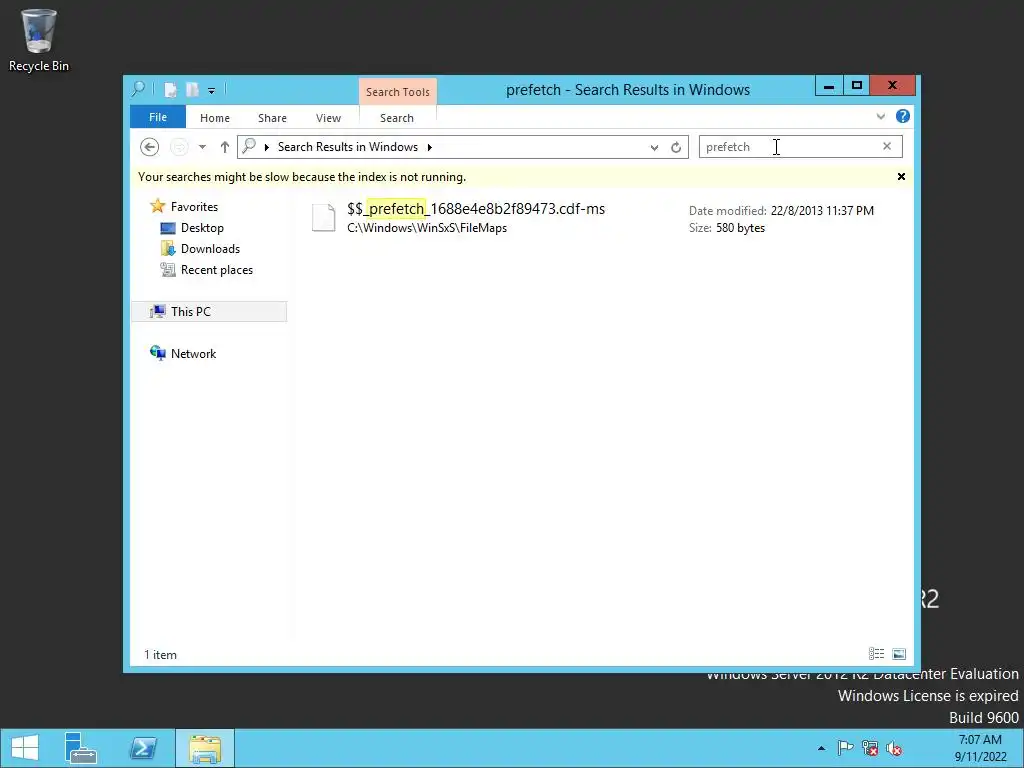Screen dimensions: 1024x768
Task: Click the 1 item status bar text
Action: pyautogui.click(x=160, y=654)
